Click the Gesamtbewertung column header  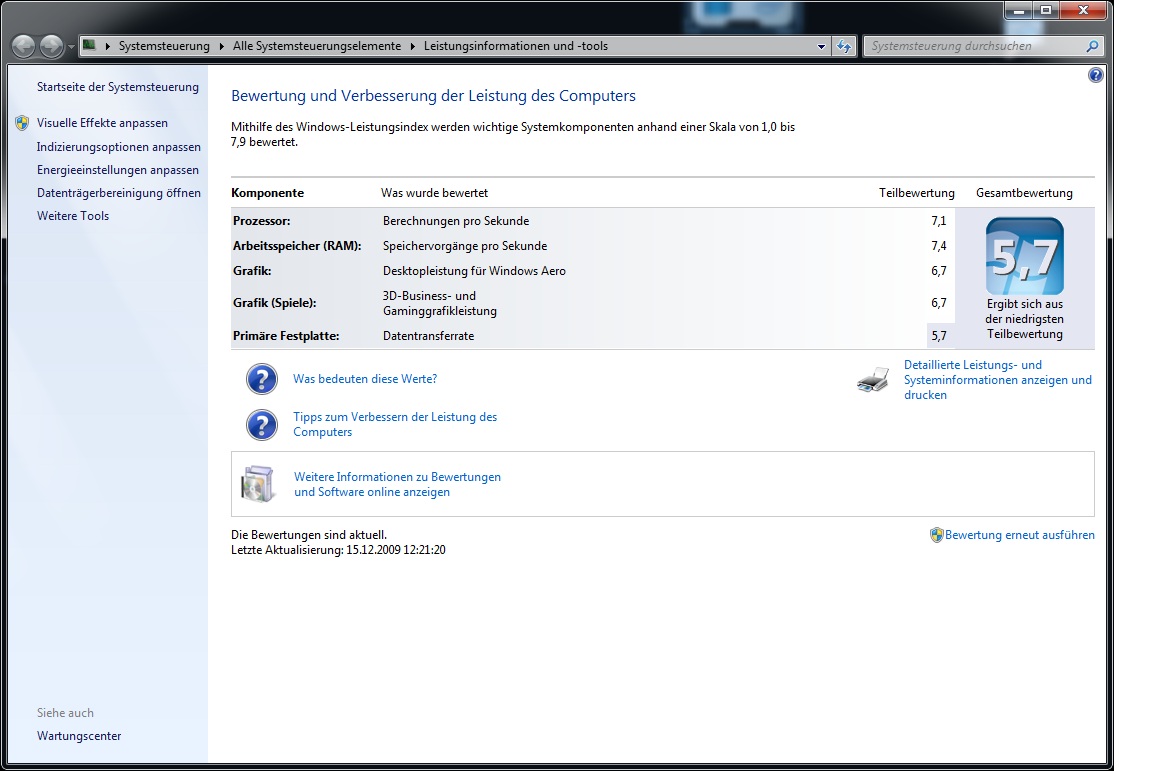coord(1023,193)
